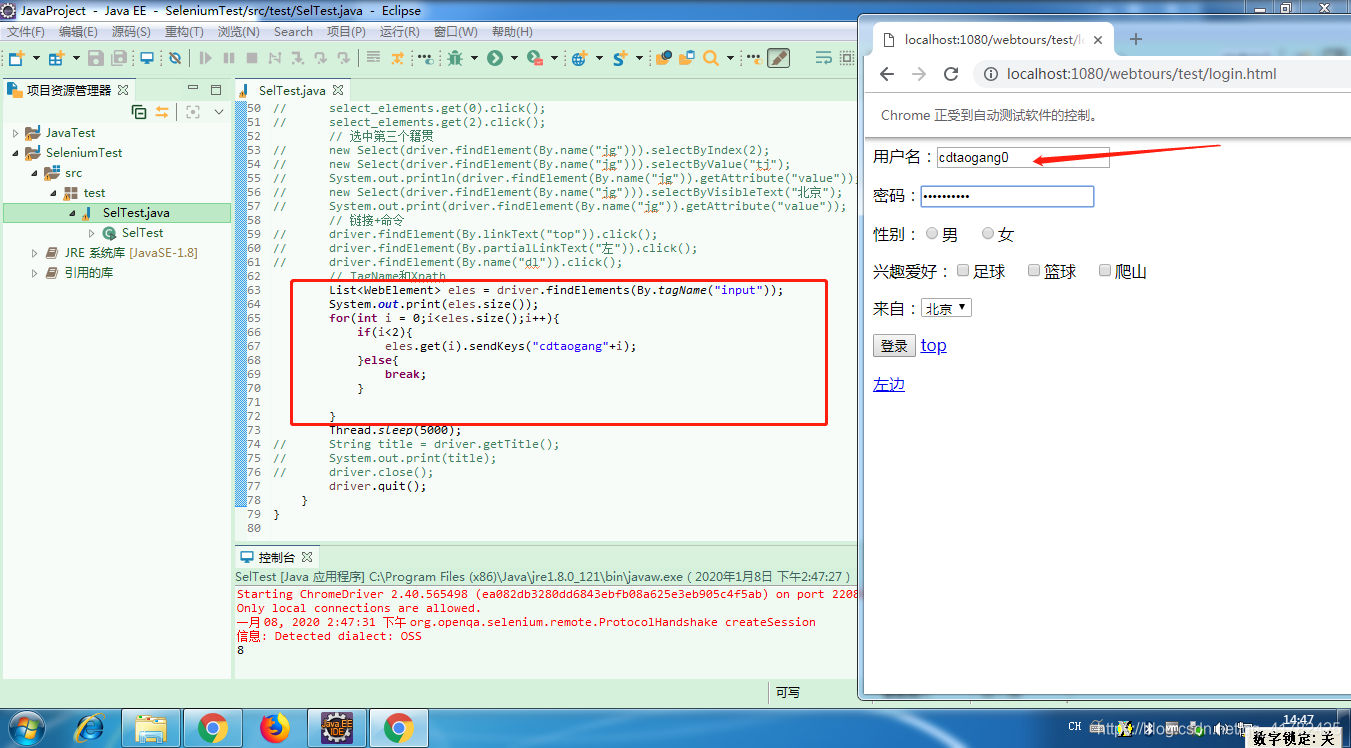Click the Debug bug icon

point(455,58)
